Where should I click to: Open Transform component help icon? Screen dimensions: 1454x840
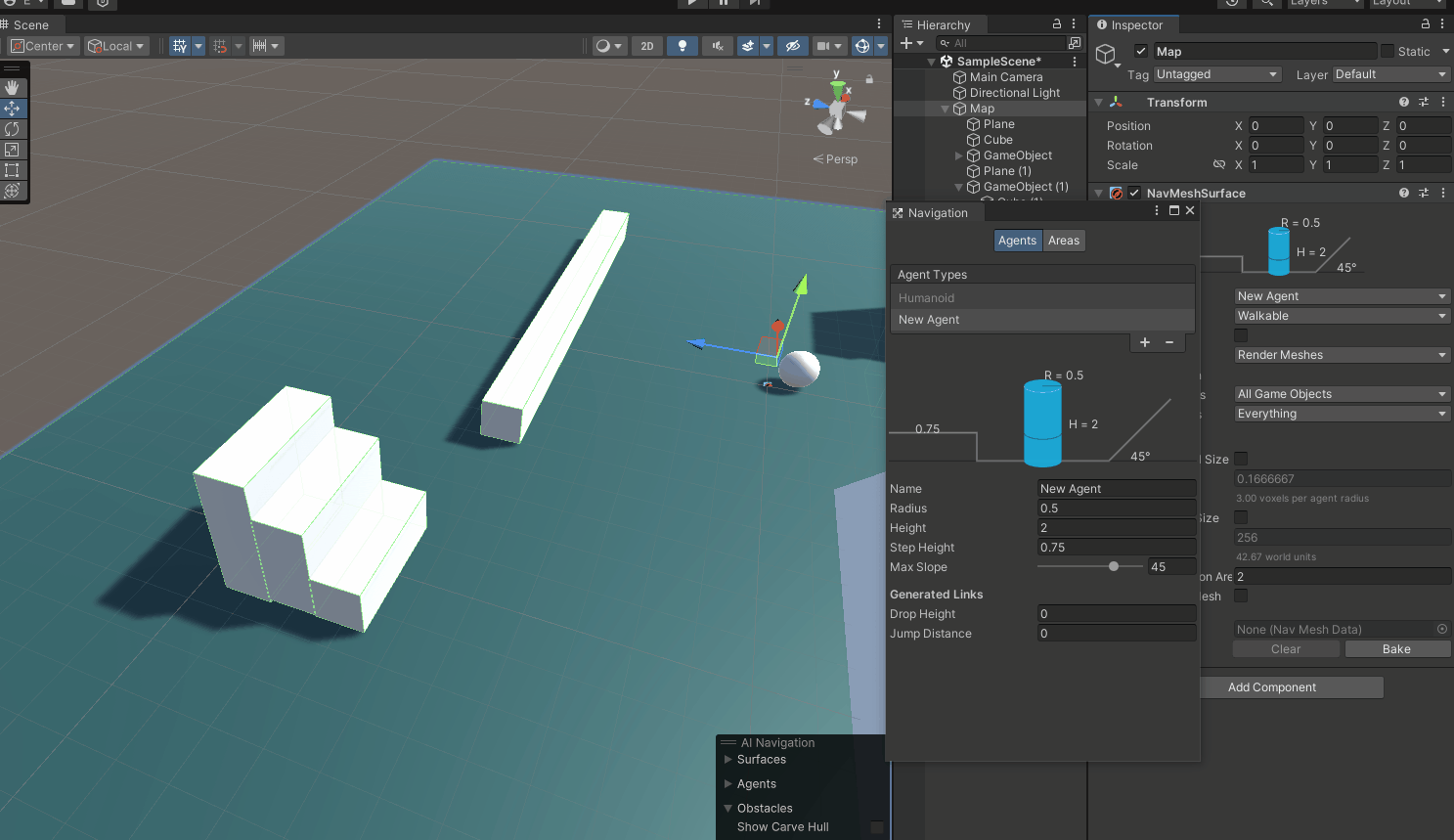click(1404, 102)
